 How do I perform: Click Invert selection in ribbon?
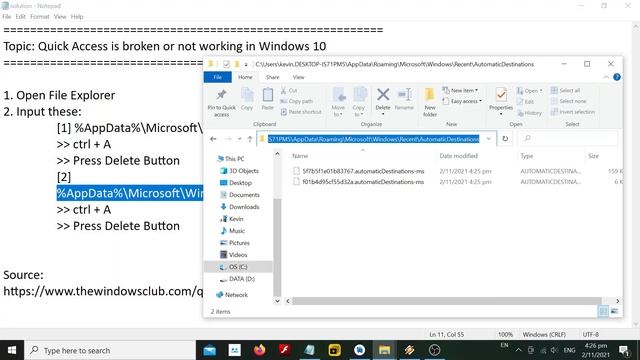tap(573, 112)
